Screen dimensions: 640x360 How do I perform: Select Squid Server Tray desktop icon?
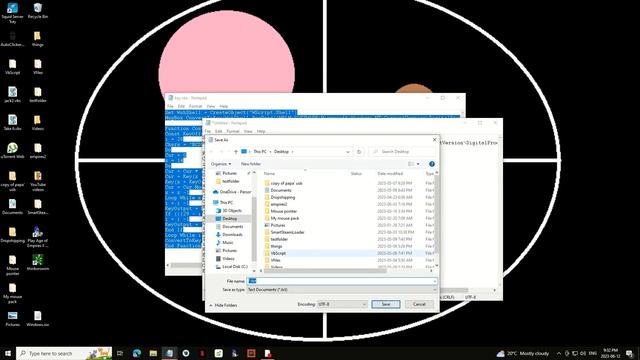click(x=12, y=12)
